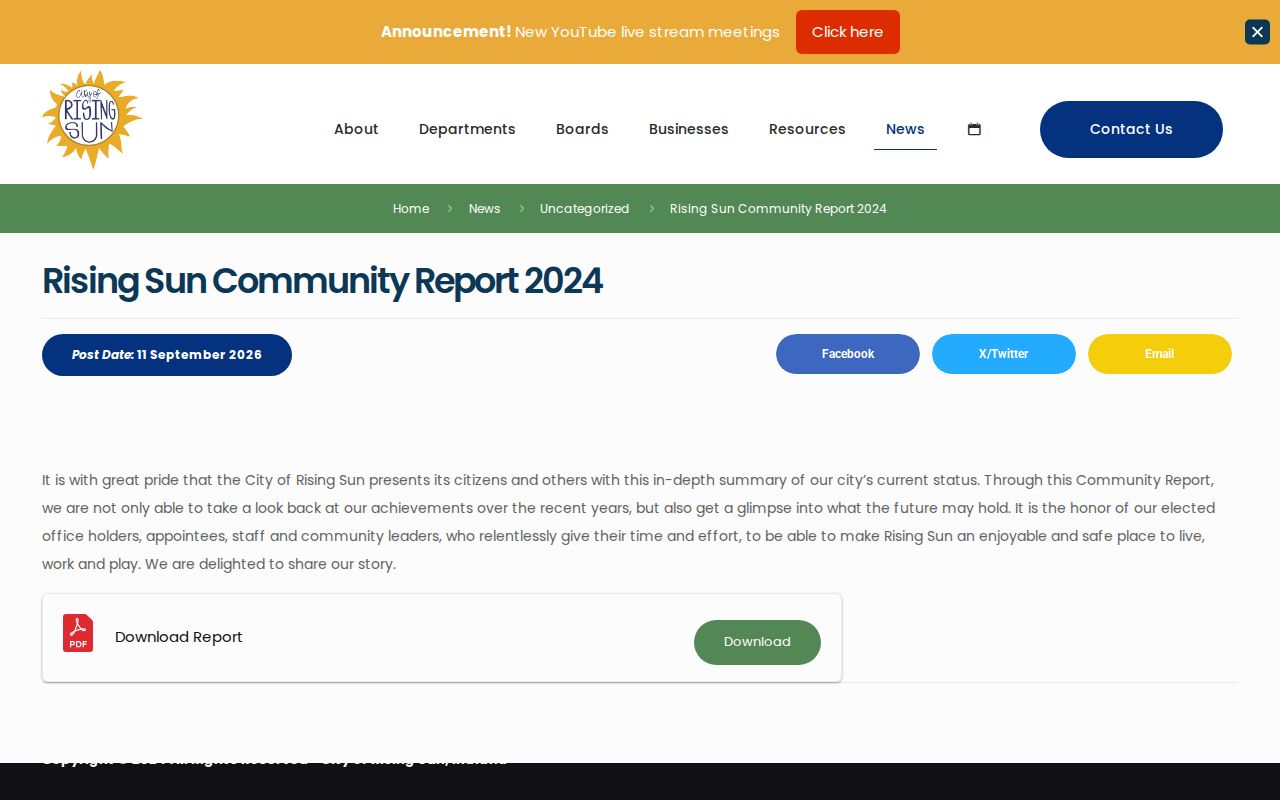This screenshot has height=800, width=1280.
Task: Open the Resources menu
Action: point(807,129)
